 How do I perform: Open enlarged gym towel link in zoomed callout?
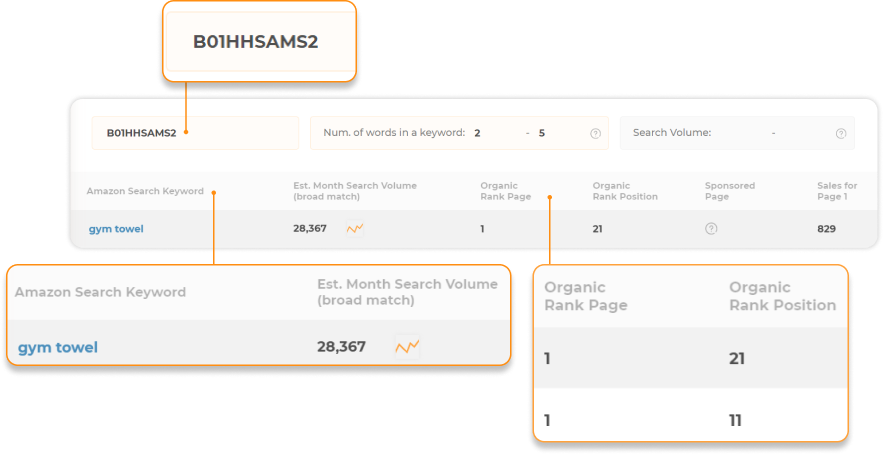point(58,348)
